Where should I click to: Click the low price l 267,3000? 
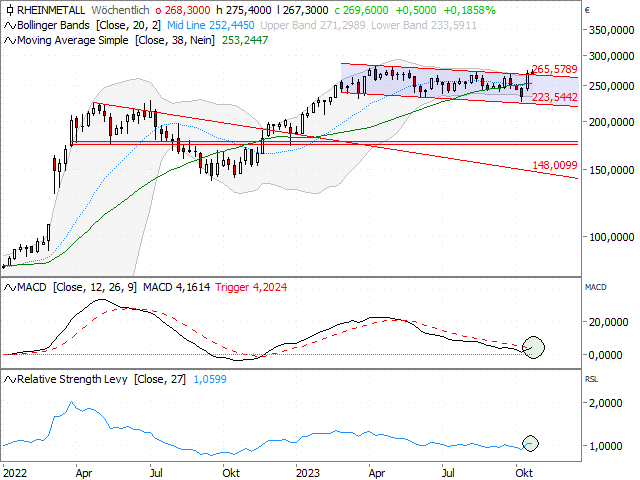pos(302,10)
